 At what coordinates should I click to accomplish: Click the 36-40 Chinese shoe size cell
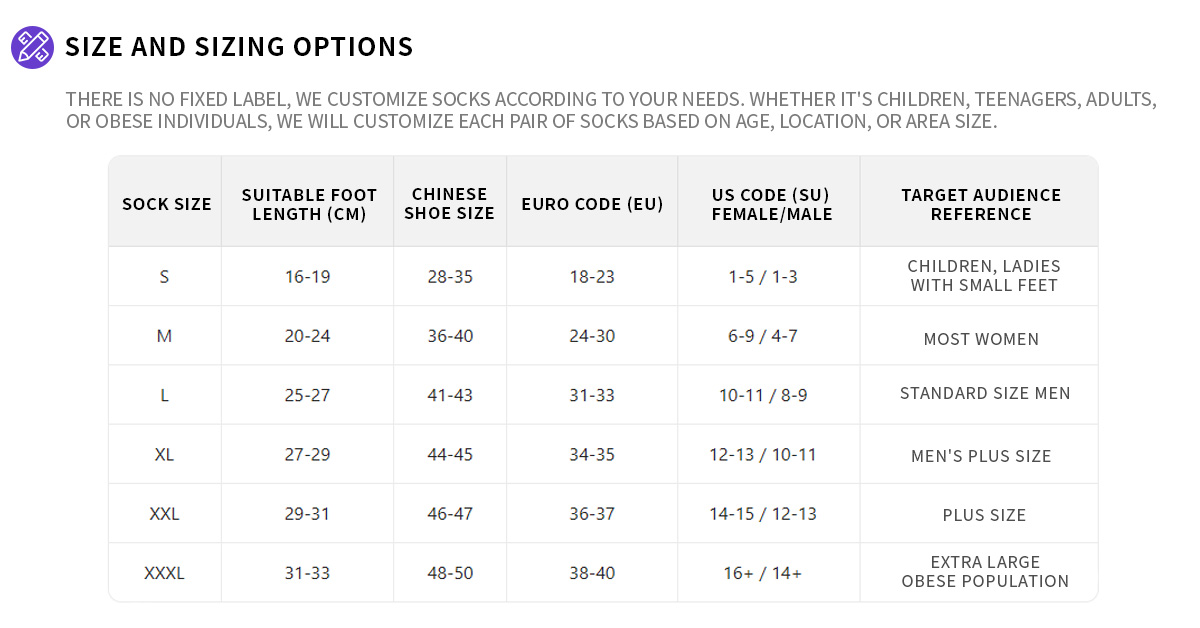click(450, 336)
